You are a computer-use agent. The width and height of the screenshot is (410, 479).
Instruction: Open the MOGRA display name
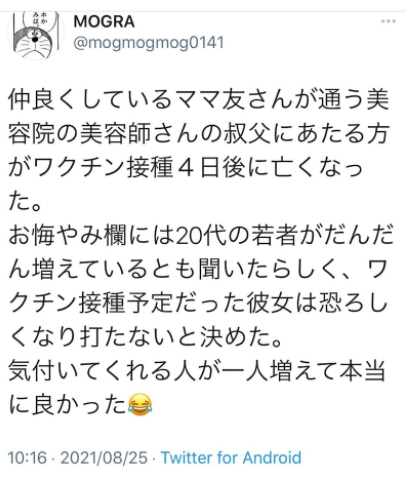coord(104,22)
